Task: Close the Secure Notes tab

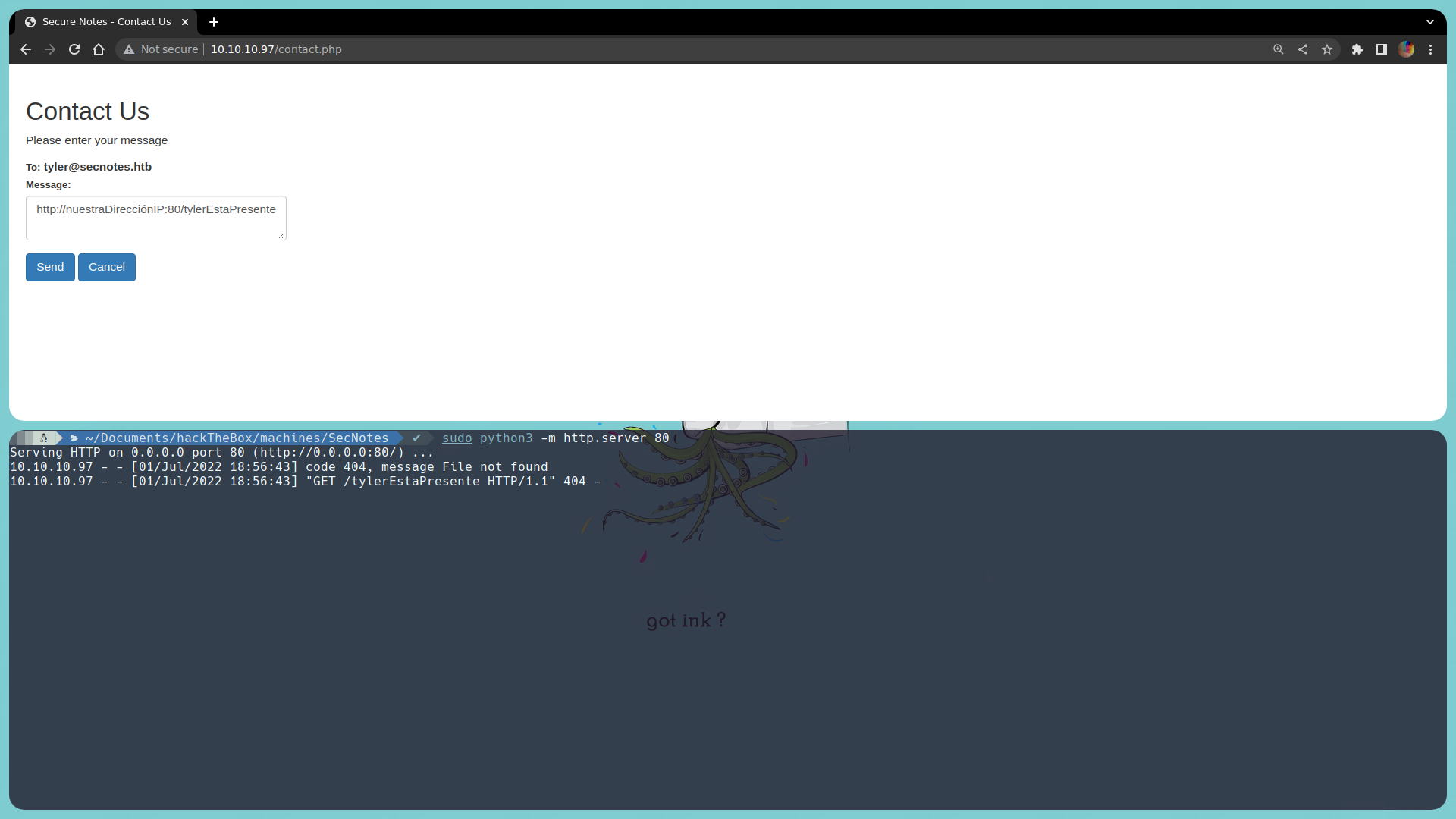Action: coord(185,22)
